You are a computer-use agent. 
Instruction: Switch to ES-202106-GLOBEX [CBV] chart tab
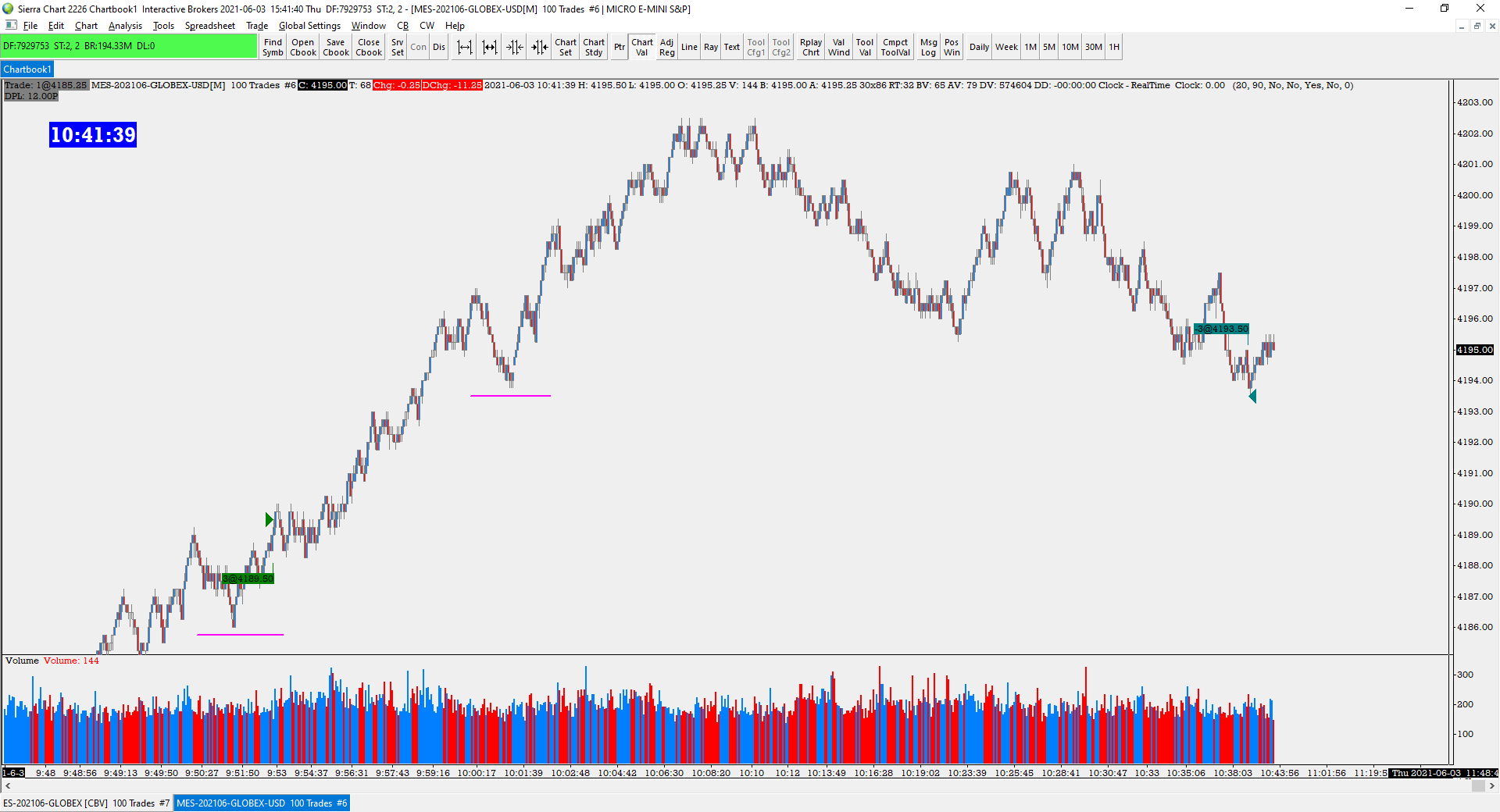(x=86, y=803)
